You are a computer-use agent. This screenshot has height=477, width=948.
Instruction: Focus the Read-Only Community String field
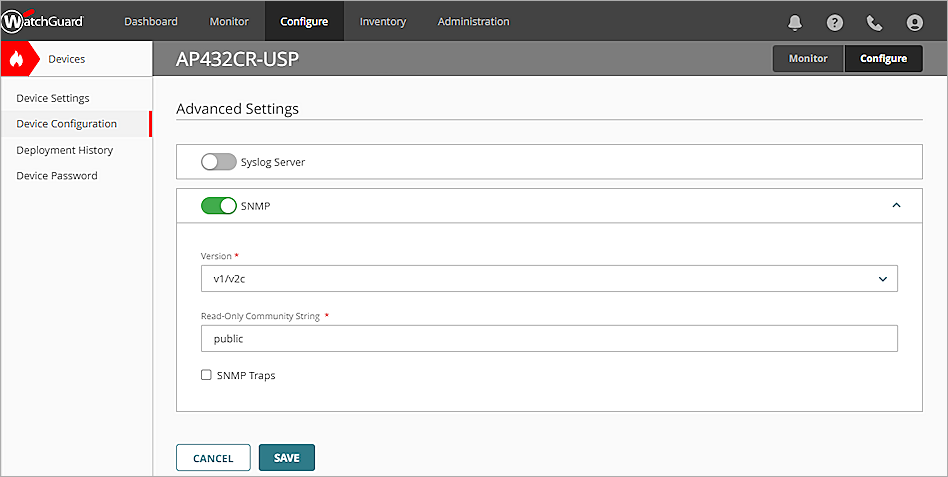pos(549,339)
